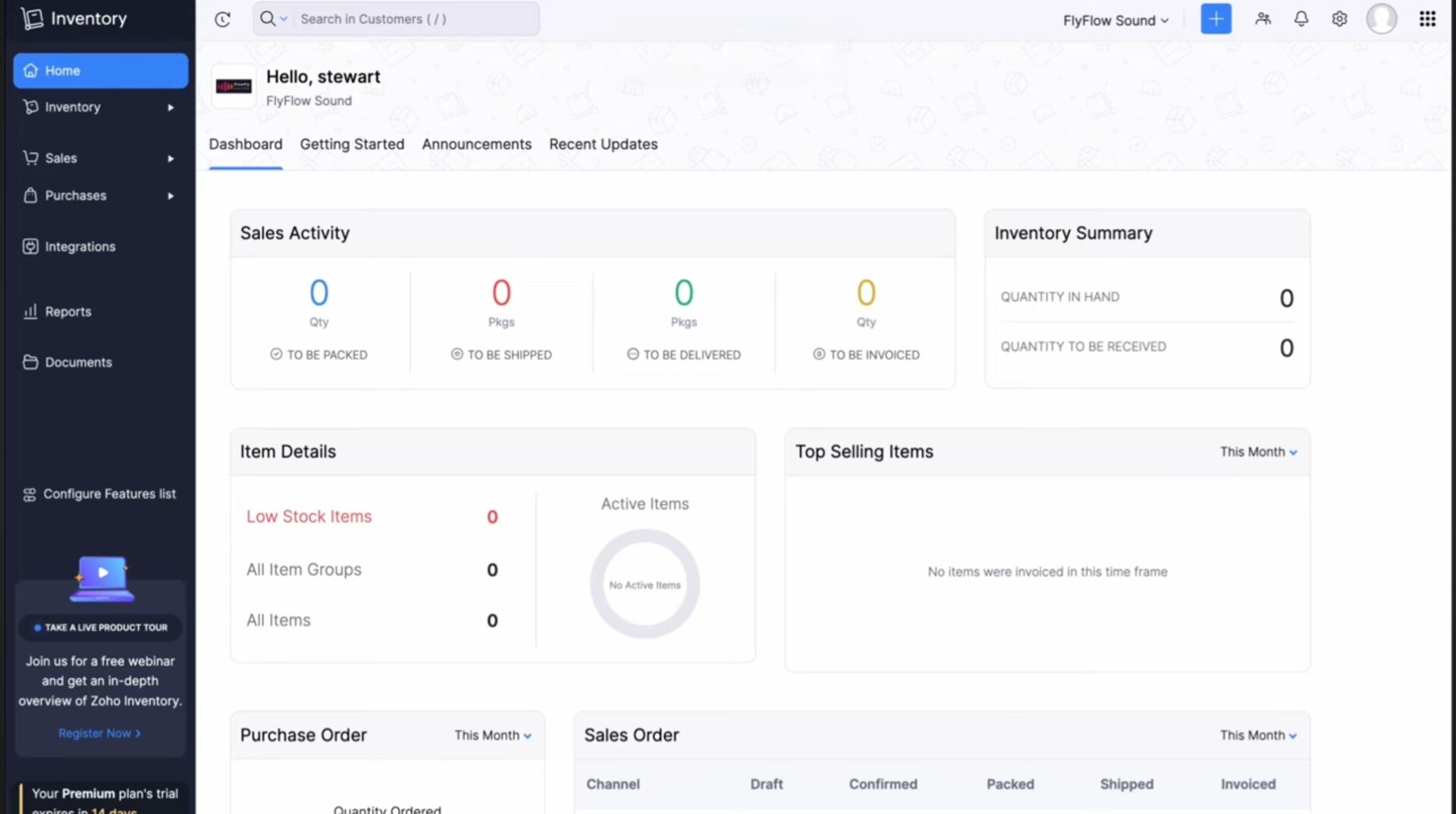Open the Announcements tab

pyautogui.click(x=476, y=144)
